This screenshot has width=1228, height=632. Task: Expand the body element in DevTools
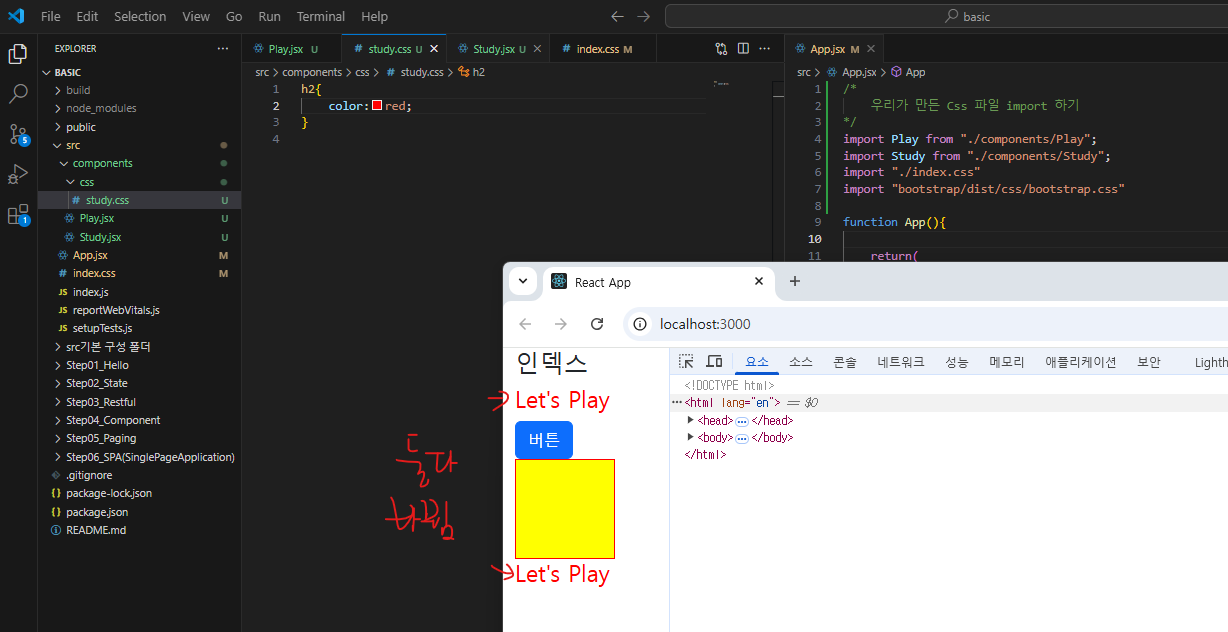coord(691,437)
